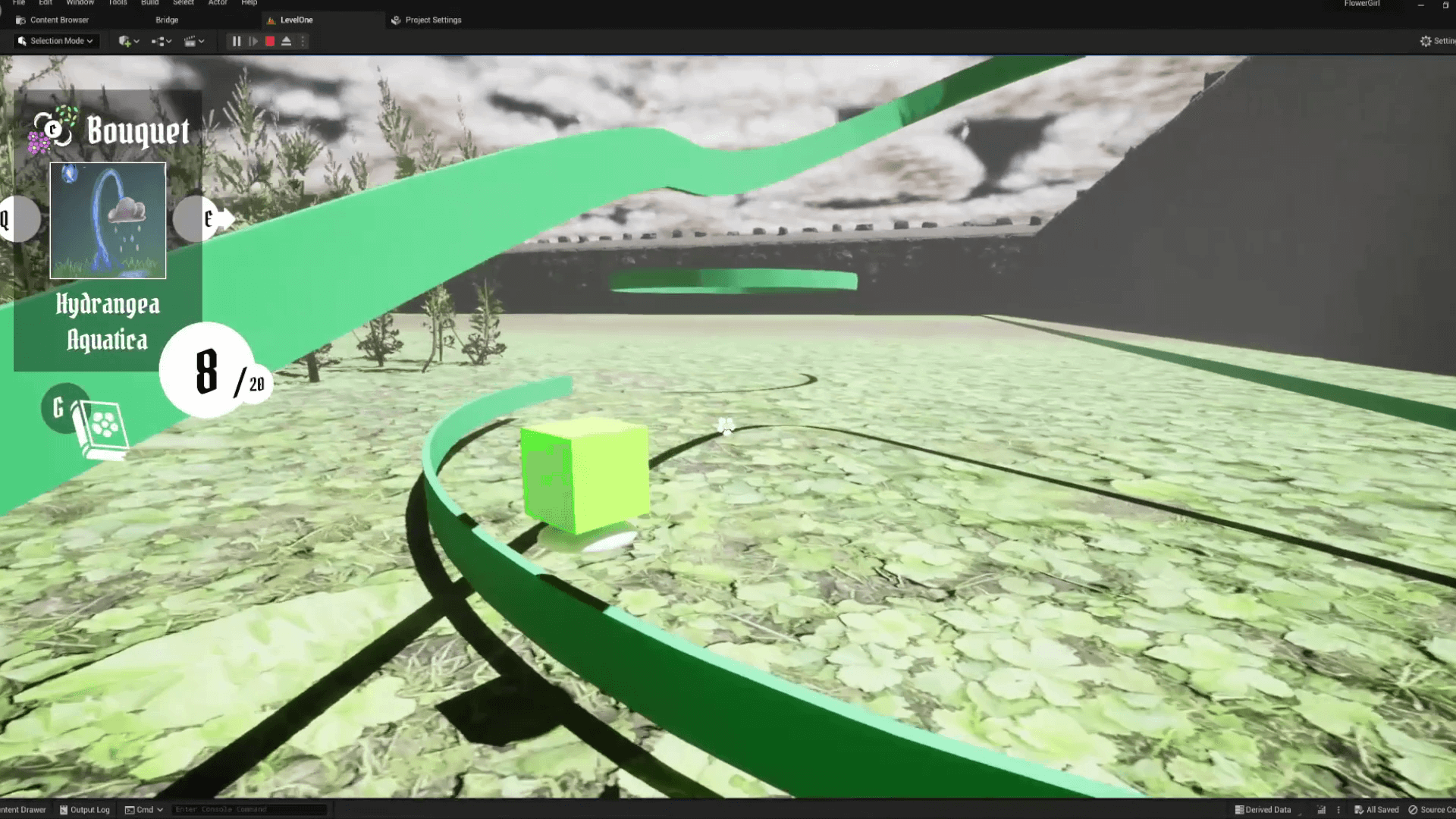Pause the play-in-editor simulation
Image resolution: width=1456 pixels, height=819 pixels.
(x=236, y=42)
